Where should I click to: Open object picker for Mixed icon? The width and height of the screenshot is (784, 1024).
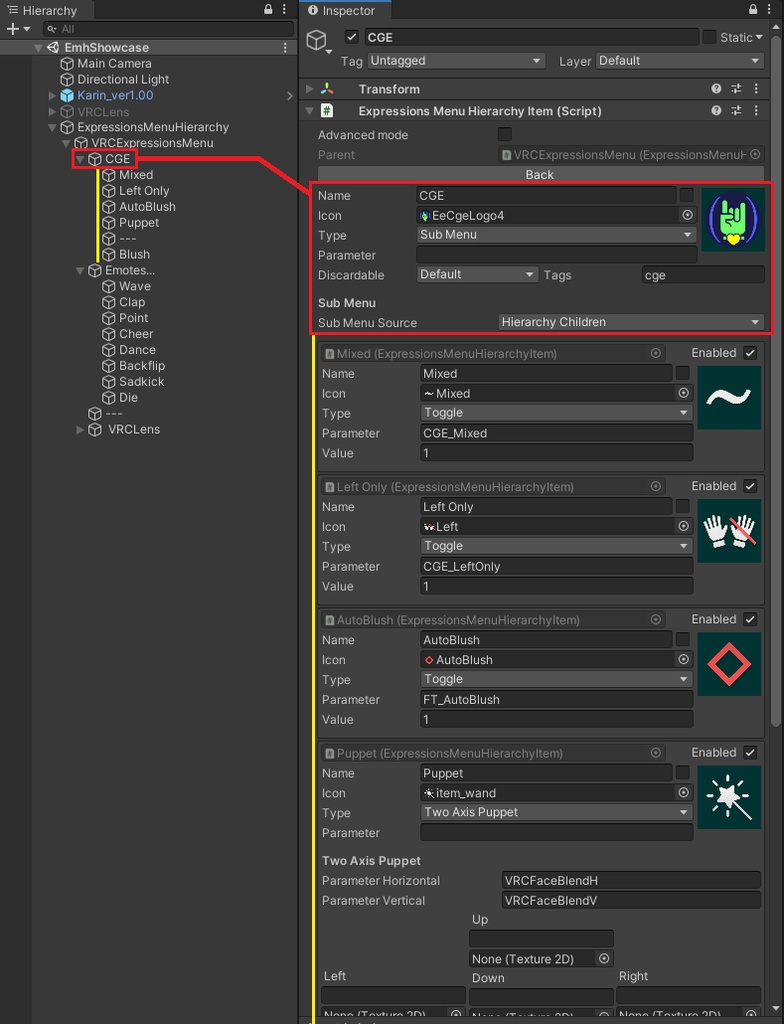[x=683, y=392]
